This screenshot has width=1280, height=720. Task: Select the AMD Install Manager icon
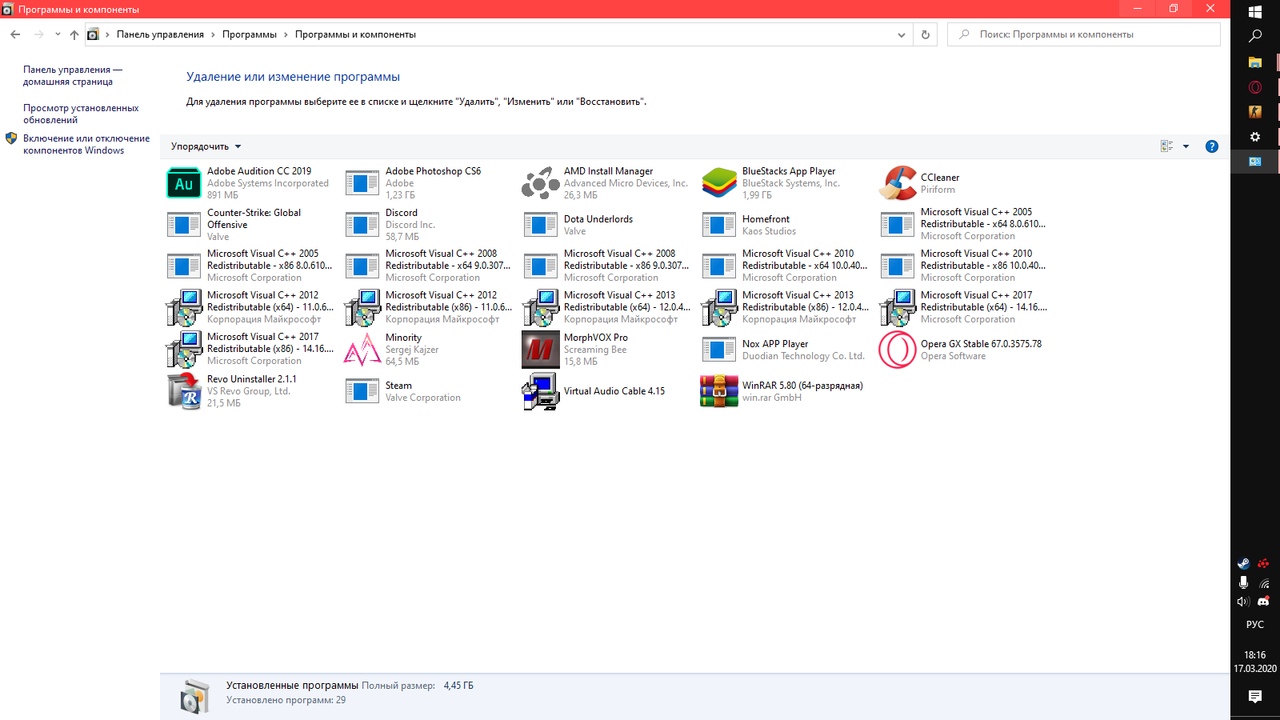[540, 183]
